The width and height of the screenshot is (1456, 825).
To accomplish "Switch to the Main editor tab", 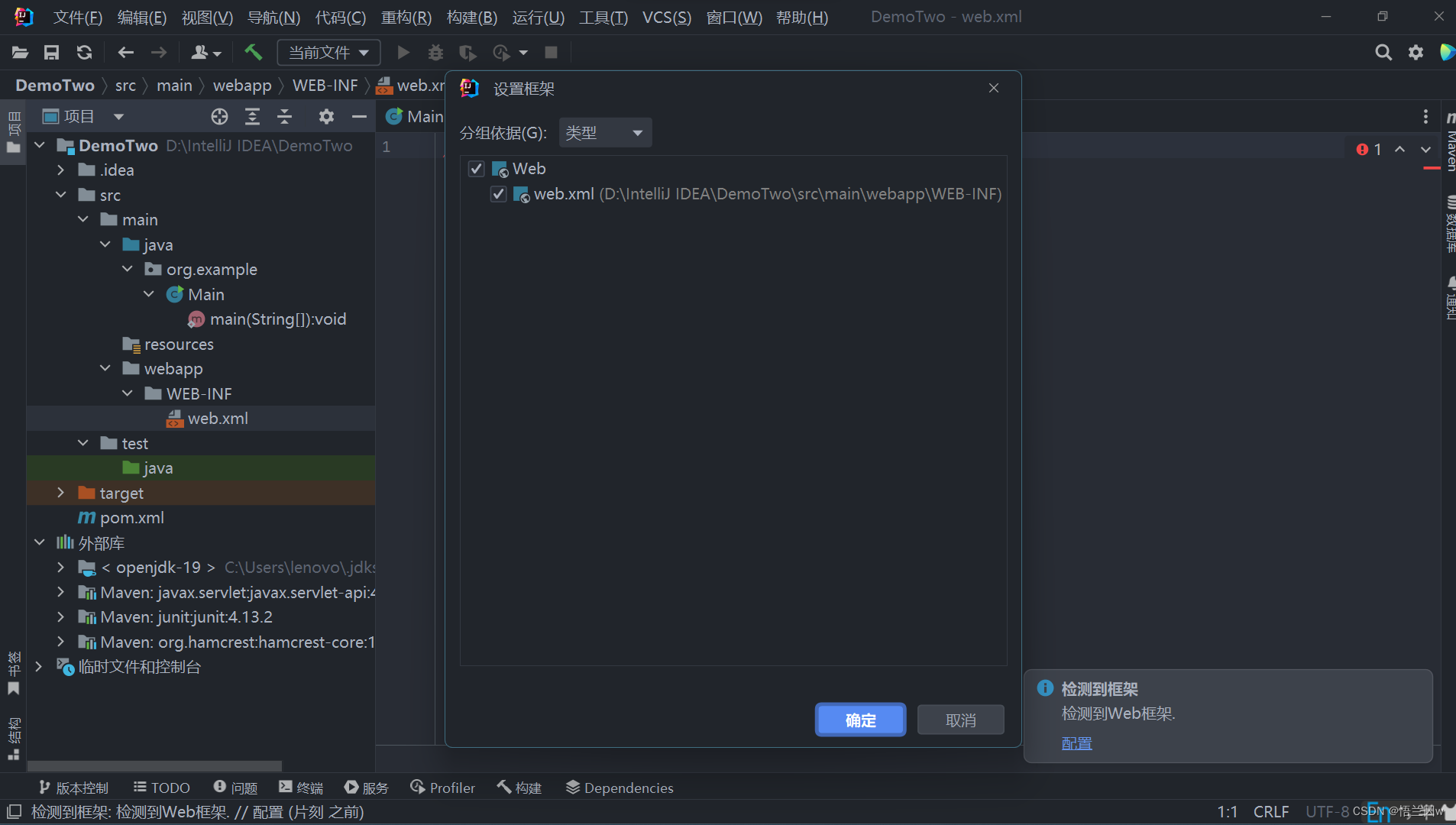I will [x=413, y=116].
